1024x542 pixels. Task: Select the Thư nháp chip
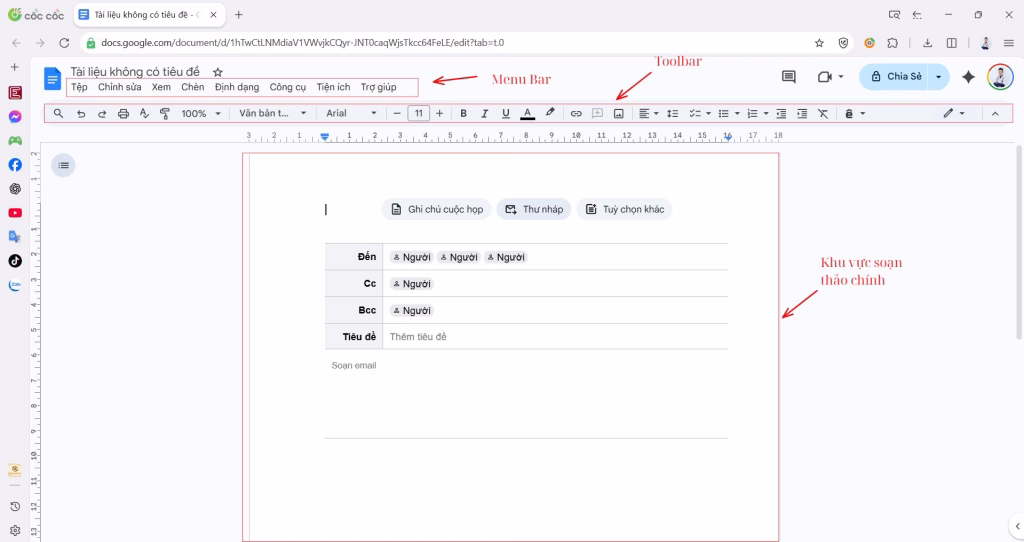(534, 209)
